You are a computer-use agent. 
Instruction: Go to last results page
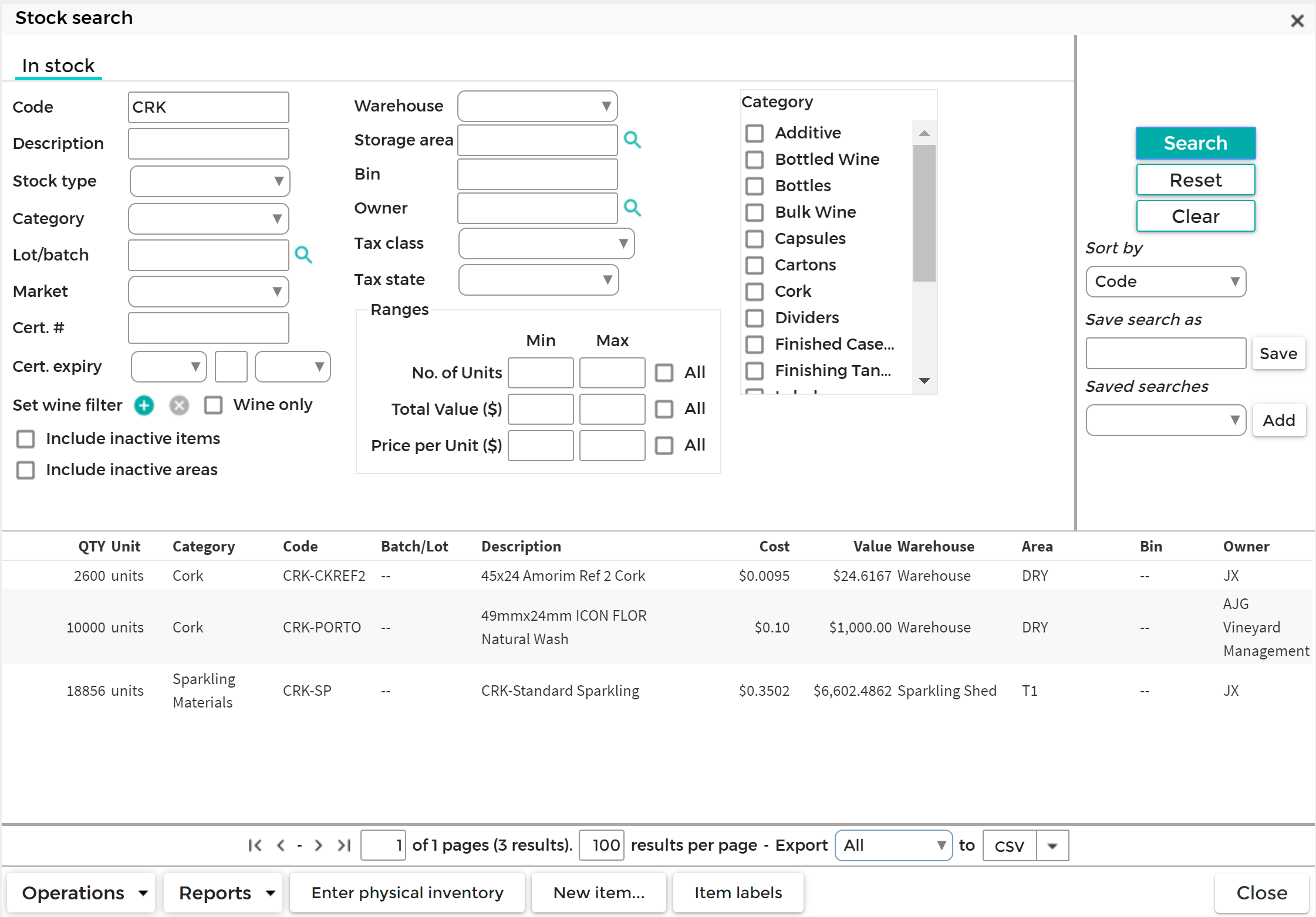coord(344,845)
